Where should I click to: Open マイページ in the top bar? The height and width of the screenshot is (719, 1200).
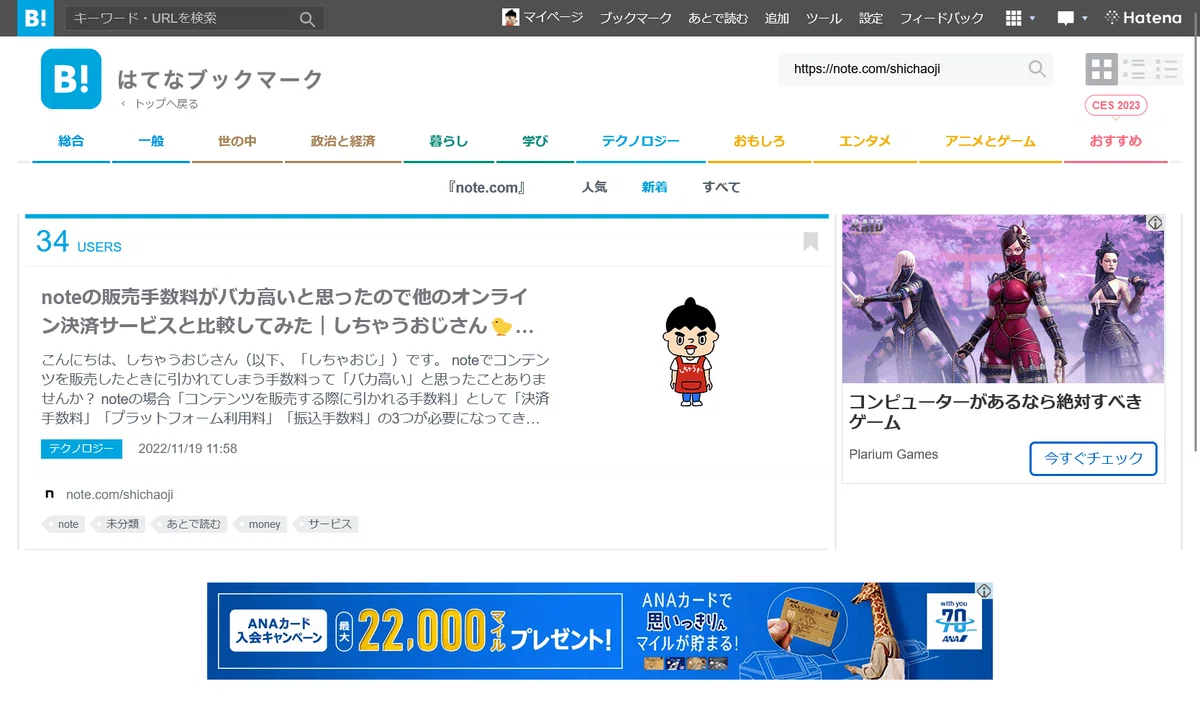coord(553,18)
